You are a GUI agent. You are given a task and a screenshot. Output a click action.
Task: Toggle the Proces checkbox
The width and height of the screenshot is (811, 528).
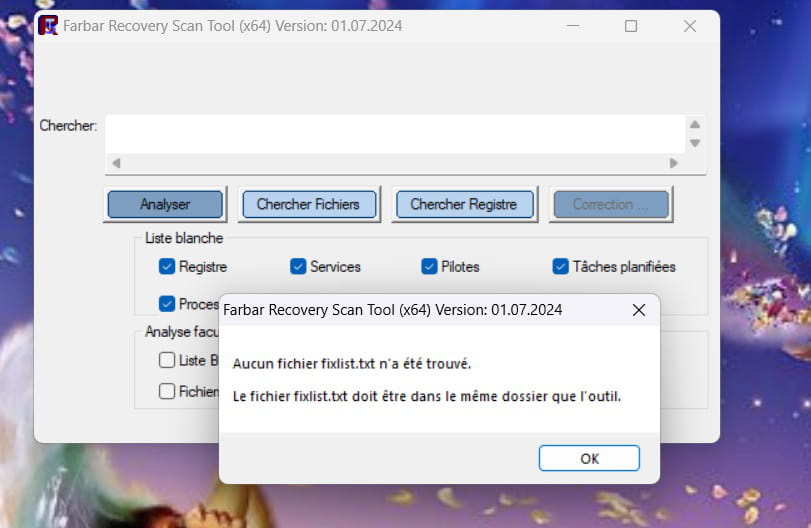167,304
